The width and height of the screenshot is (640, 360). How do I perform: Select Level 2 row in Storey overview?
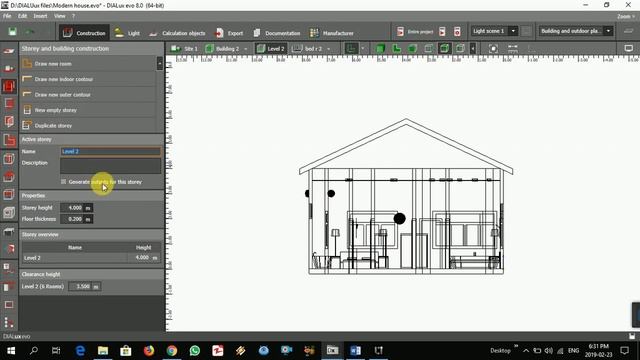(91, 258)
